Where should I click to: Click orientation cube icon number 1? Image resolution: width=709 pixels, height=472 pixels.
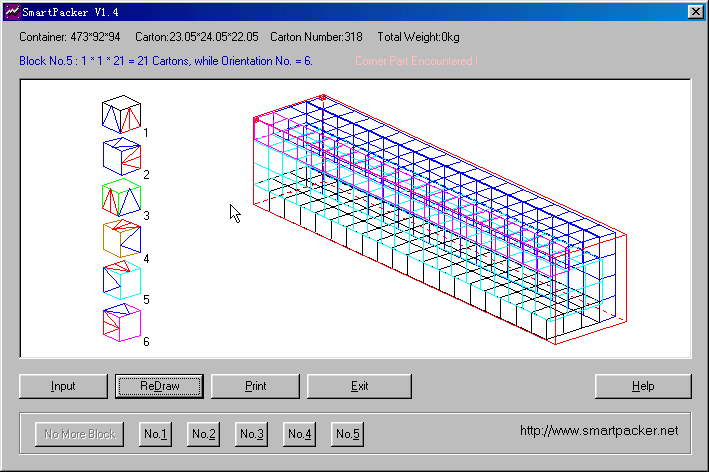pyautogui.click(x=121, y=114)
